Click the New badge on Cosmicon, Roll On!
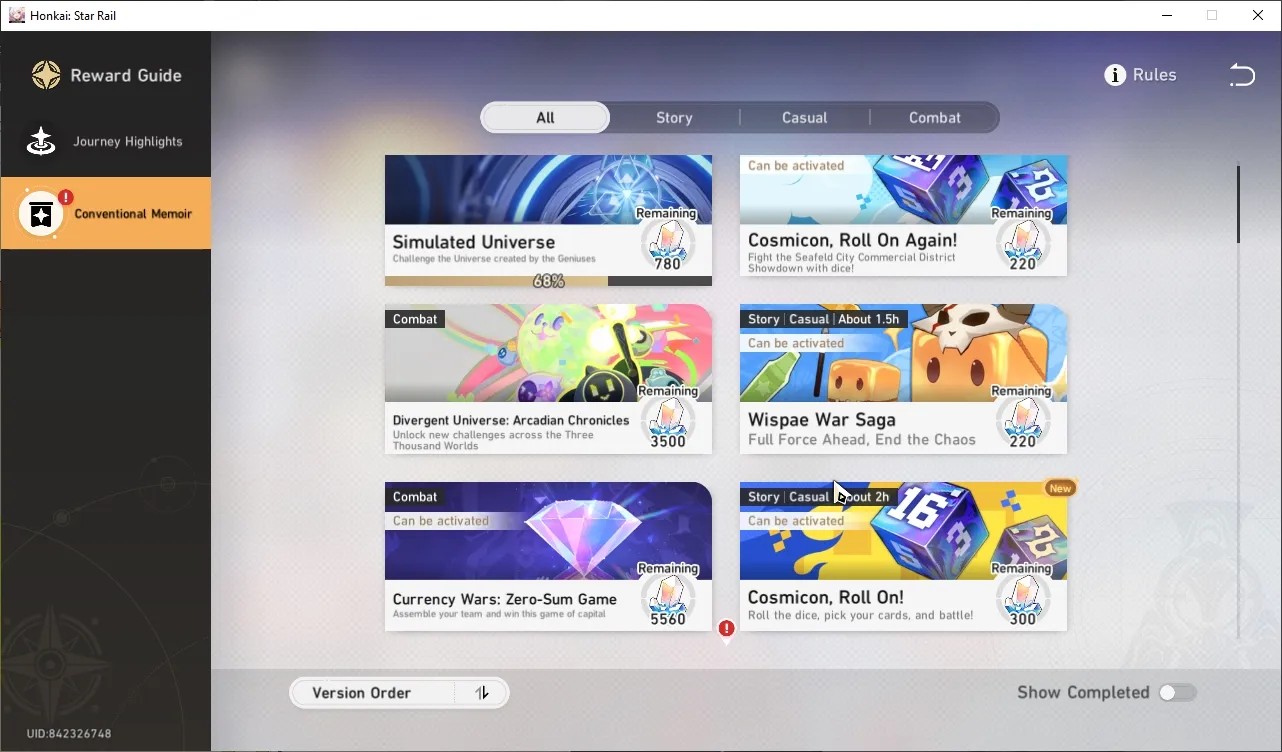 1060,488
